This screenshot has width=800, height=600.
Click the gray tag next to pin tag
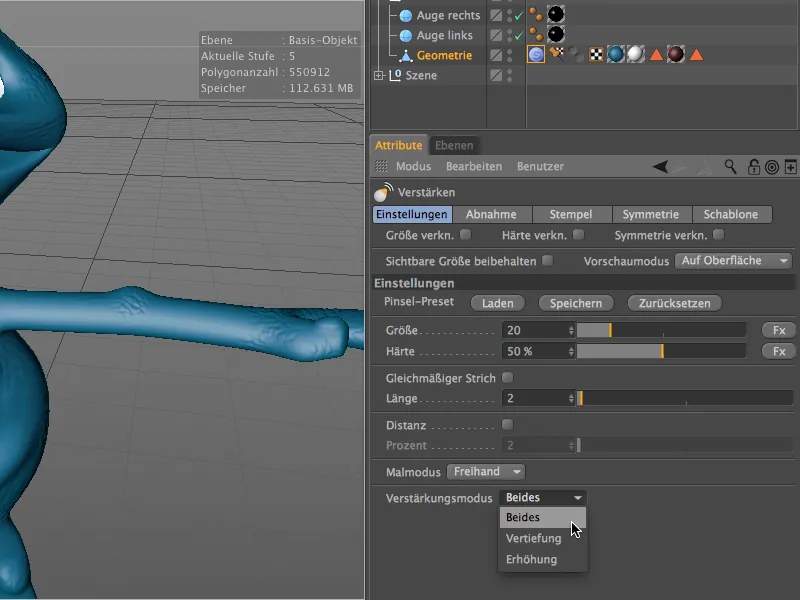(576, 54)
